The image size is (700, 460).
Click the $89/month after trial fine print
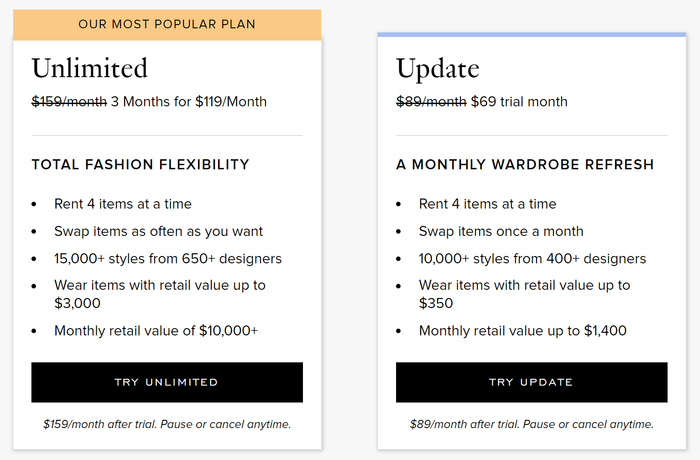[x=531, y=424]
